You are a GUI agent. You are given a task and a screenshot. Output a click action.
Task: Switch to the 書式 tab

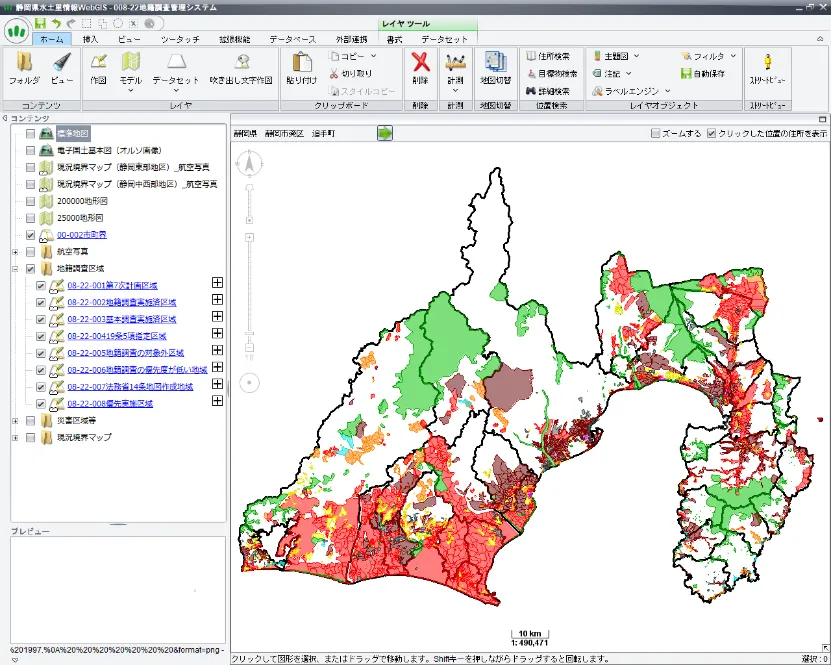[394, 39]
